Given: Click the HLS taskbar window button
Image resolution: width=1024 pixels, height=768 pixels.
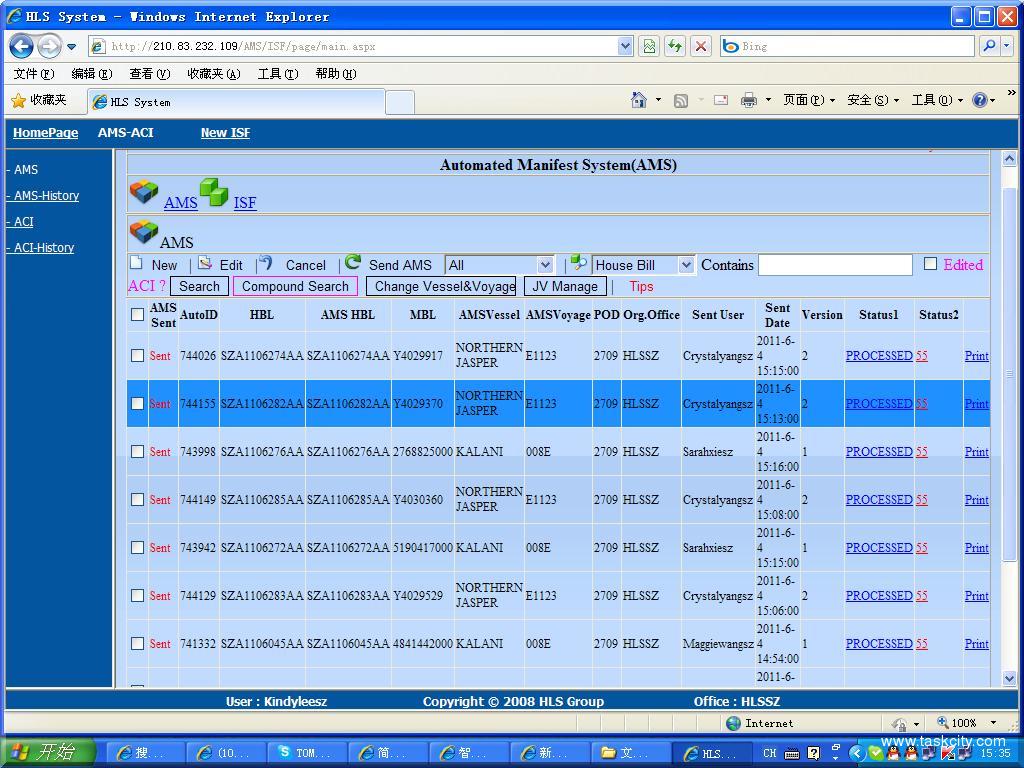Looking at the screenshot, I should coord(711,753).
